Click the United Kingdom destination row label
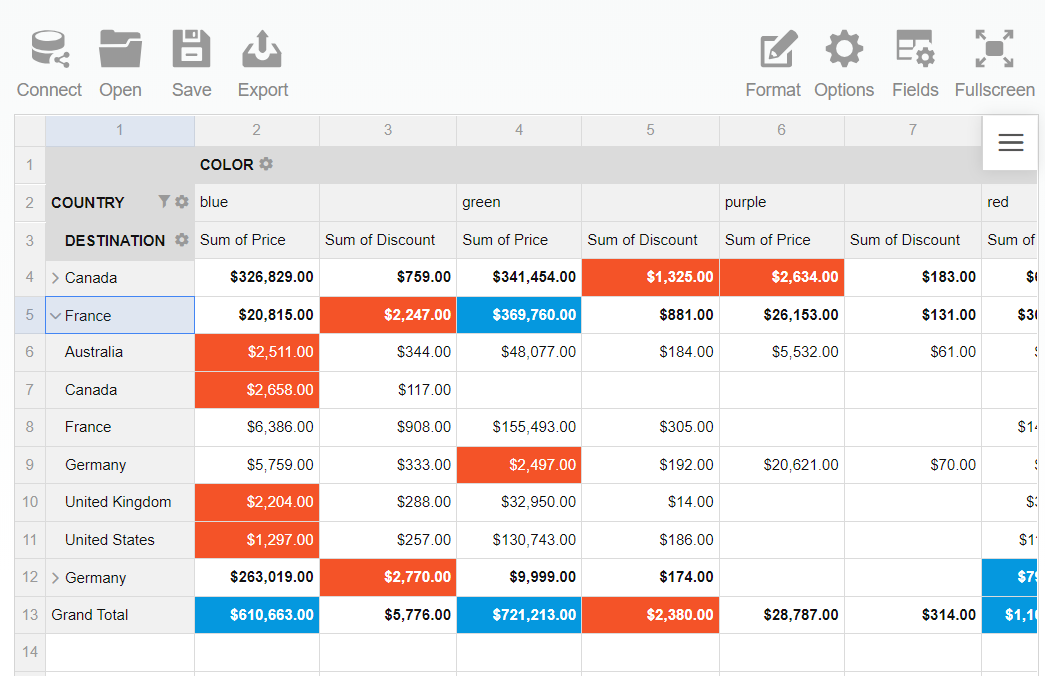 pyautogui.click(x=118, y=502)
